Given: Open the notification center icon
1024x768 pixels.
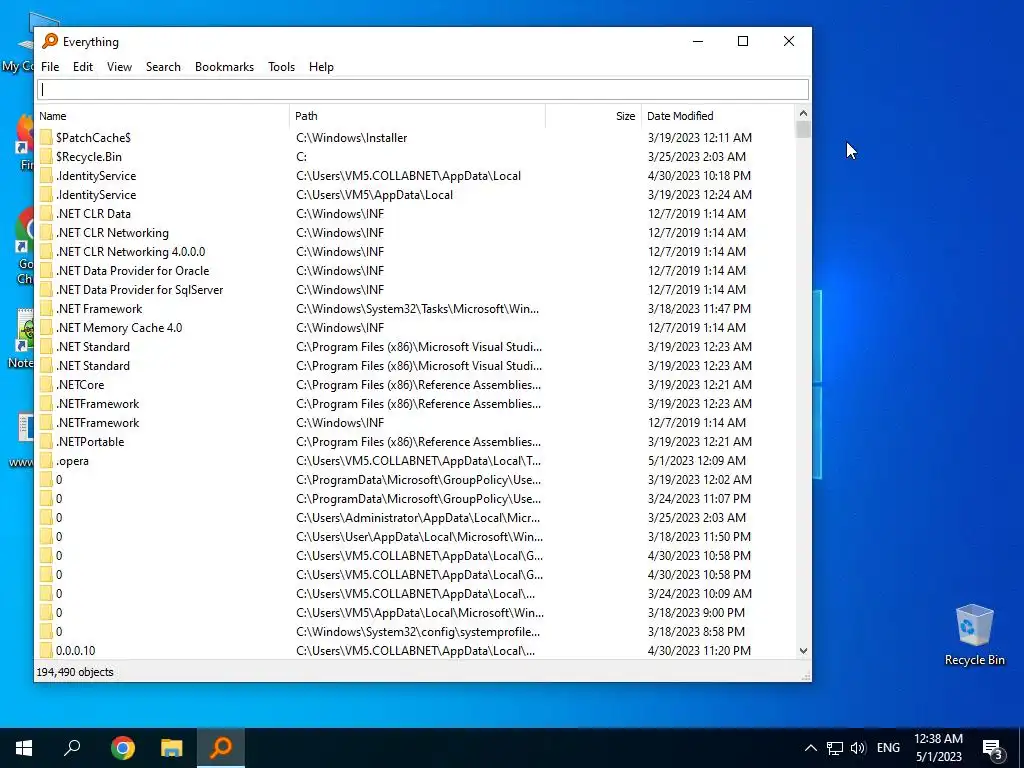Looking at the screenshot, I should [x=993, y=749].
